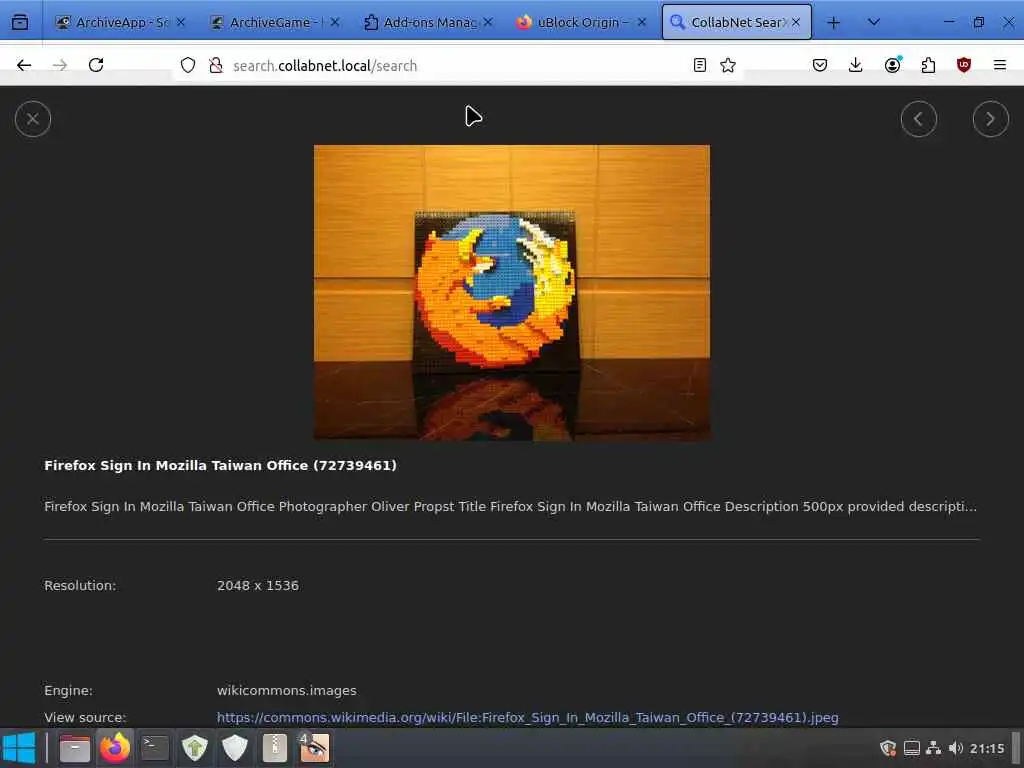Launch the terminal from taskbar
This screenshot has height=768, width=1024.
point(155,748)
